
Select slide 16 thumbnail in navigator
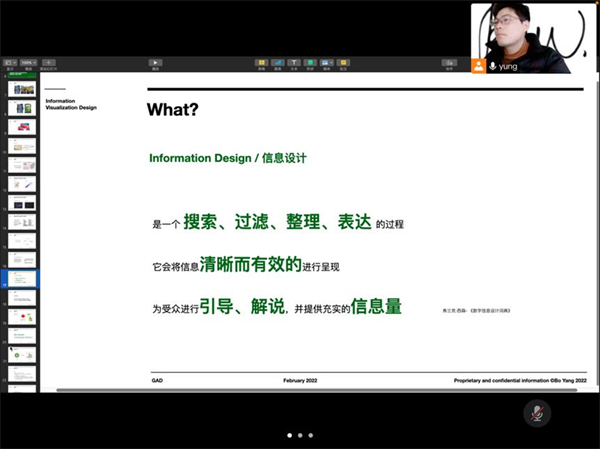point(22,260)
